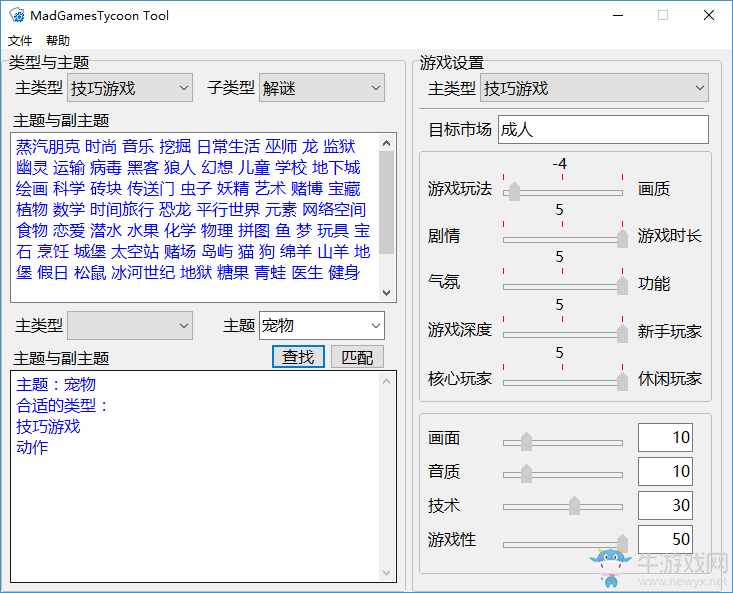Expand the 子类型 dropdown showing 解谜

[322, 88]
